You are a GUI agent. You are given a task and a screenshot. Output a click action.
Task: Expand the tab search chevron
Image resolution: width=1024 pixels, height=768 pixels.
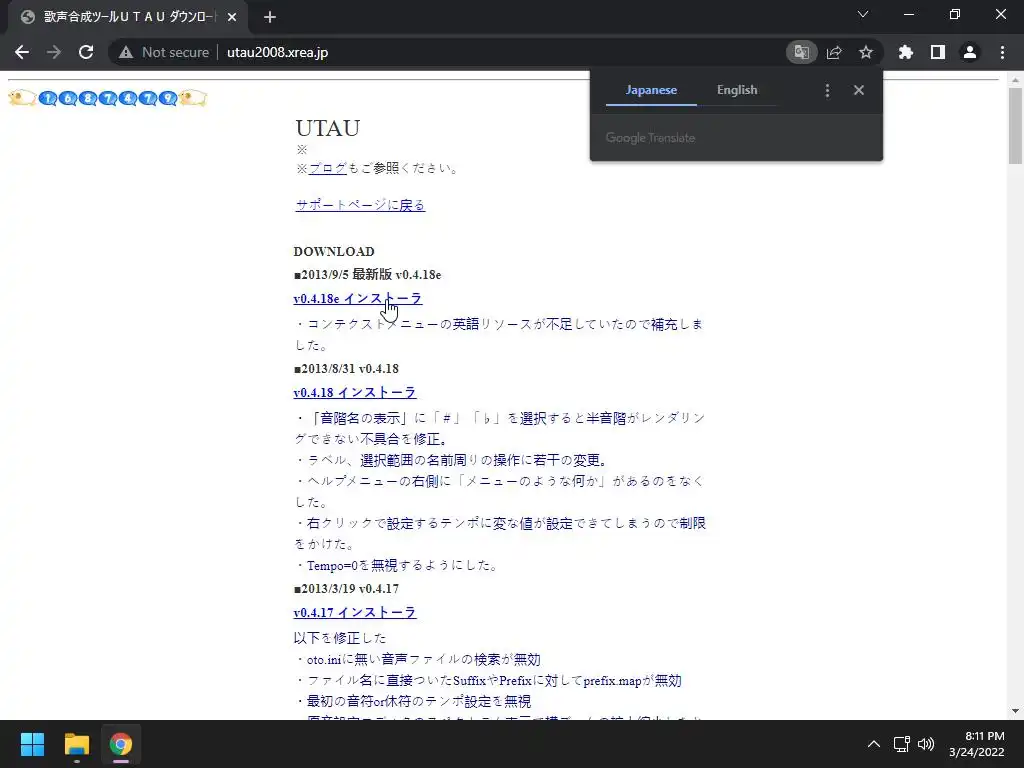pyautogui.click(x=863, y=14)
